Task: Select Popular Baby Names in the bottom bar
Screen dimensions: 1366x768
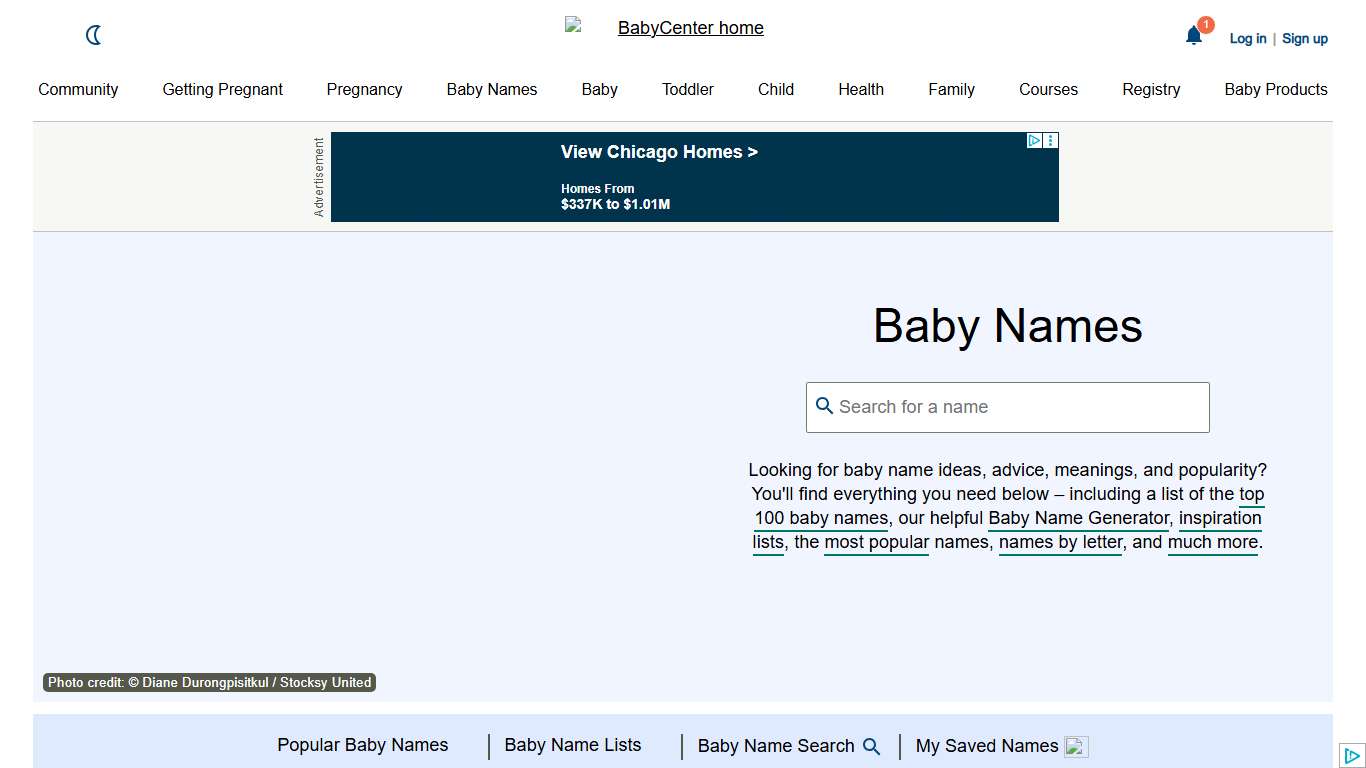Action: (362, 745)
